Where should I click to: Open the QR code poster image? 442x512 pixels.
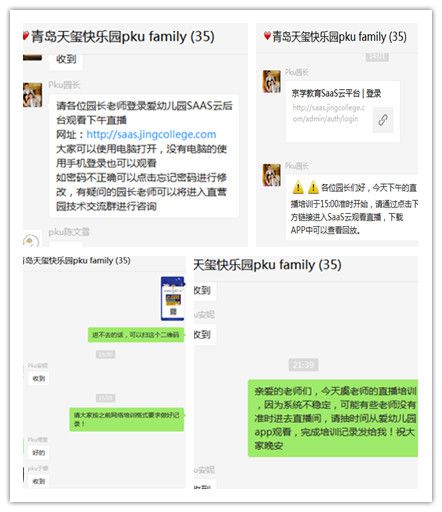click(172, 298)
